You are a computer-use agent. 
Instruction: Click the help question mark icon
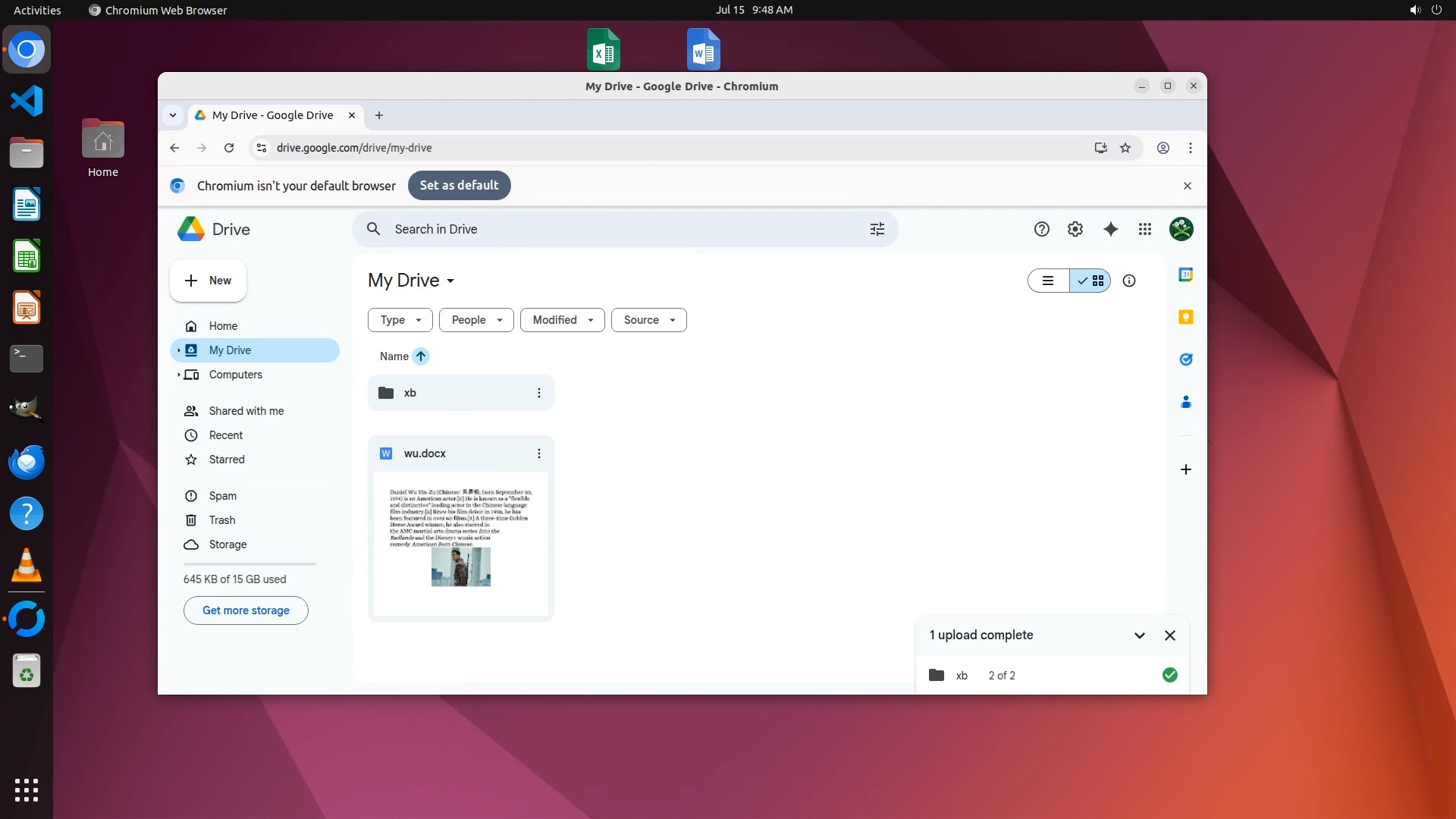tap(1041, 229)
